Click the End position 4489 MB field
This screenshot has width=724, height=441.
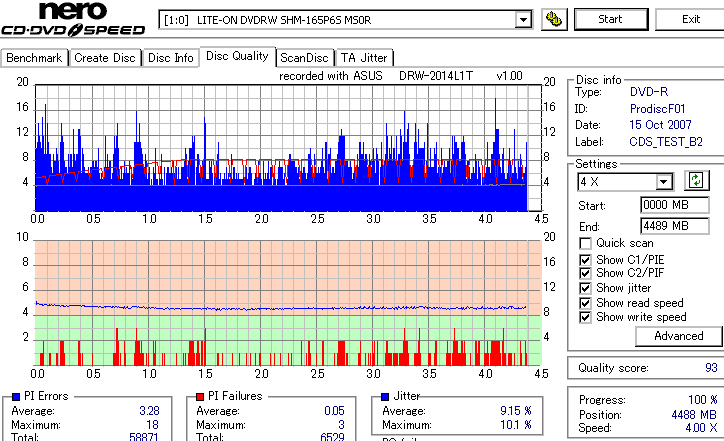tap(675, 226)
